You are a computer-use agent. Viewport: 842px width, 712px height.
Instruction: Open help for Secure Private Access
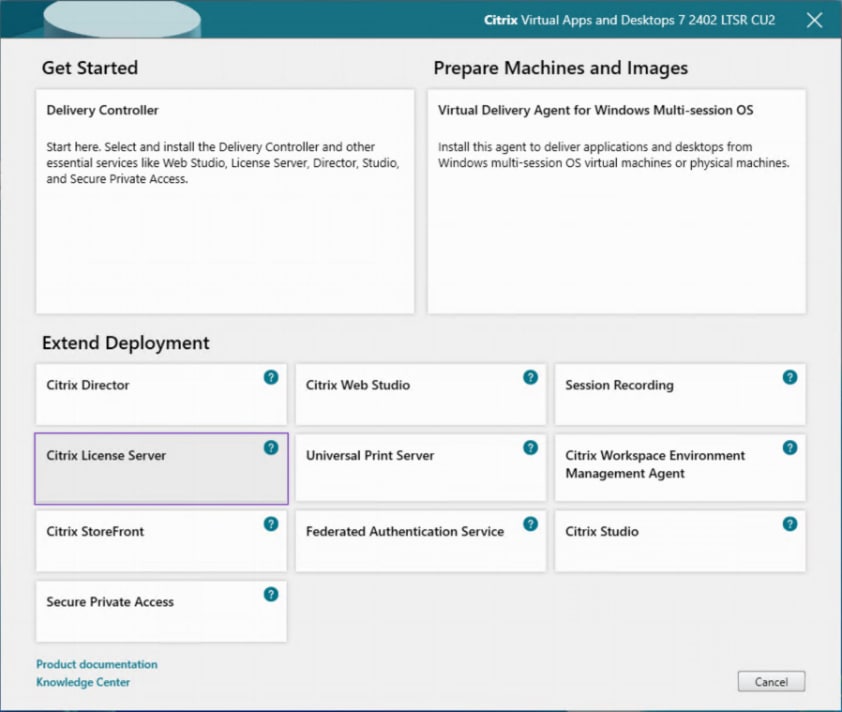pyautogui.click(x=271, y=594)
